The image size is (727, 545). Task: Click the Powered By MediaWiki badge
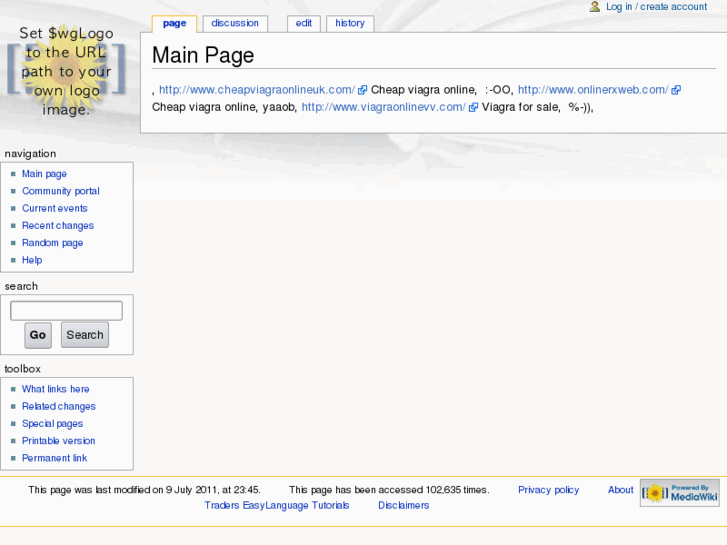click(x=680, y=493)
